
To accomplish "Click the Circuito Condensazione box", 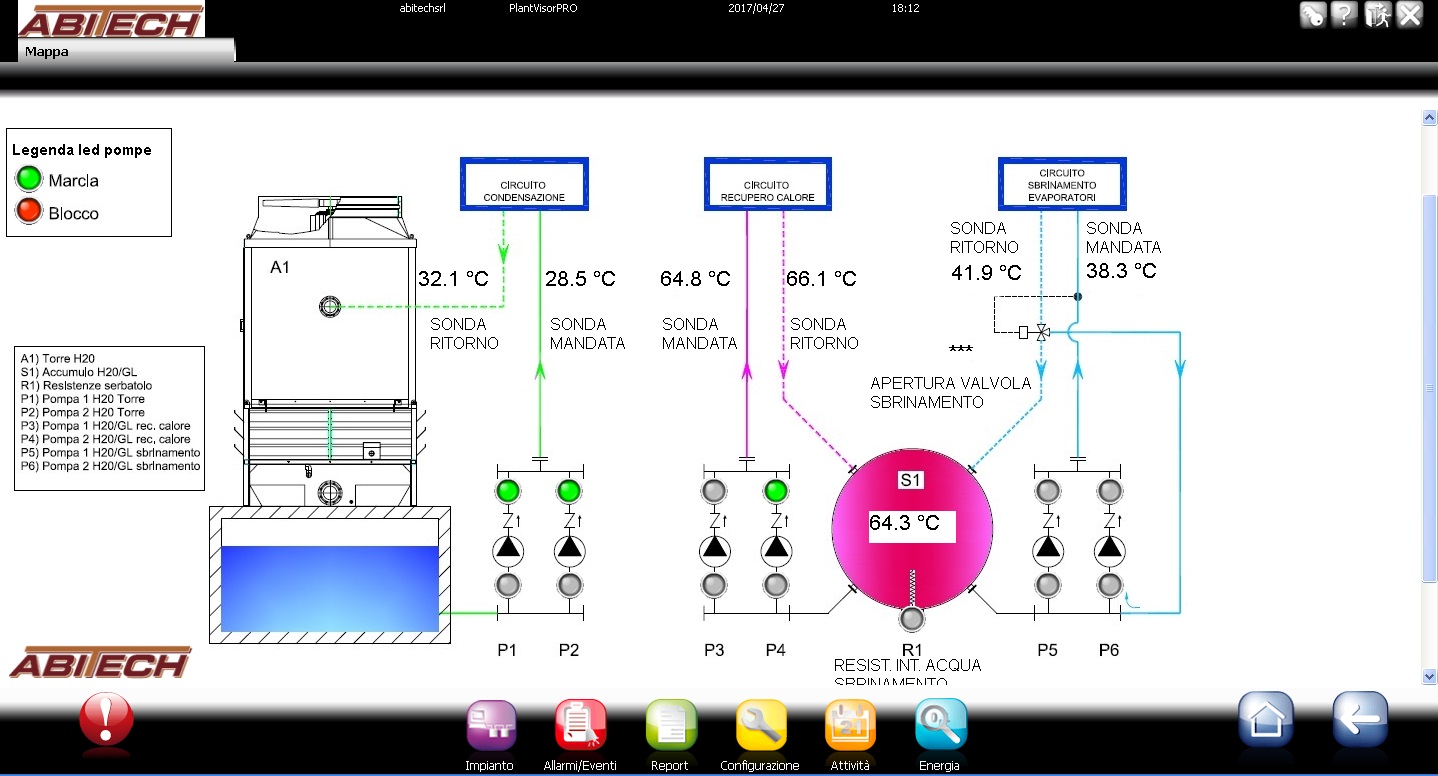I will coord(524,184).
